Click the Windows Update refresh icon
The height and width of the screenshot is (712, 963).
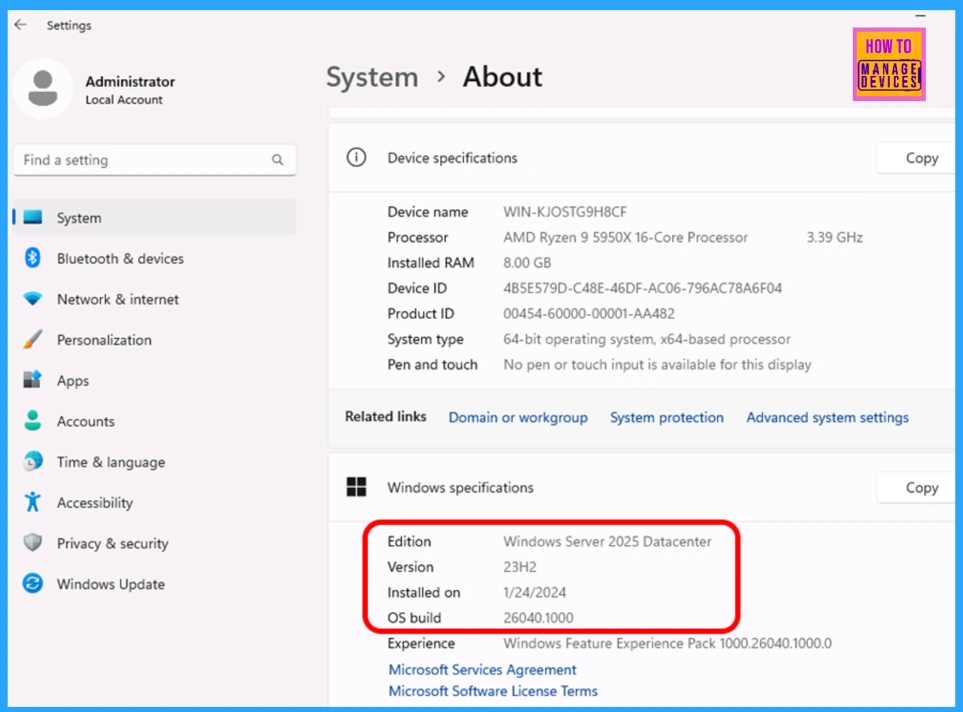pos(33,583)
